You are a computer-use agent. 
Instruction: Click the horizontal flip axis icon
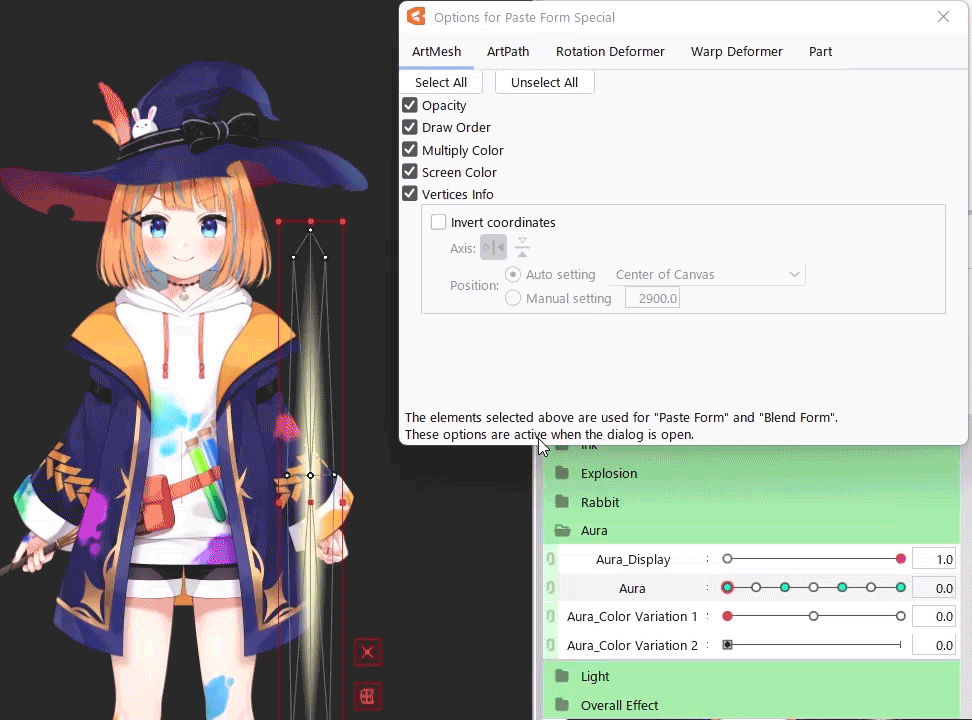(493, 248)
